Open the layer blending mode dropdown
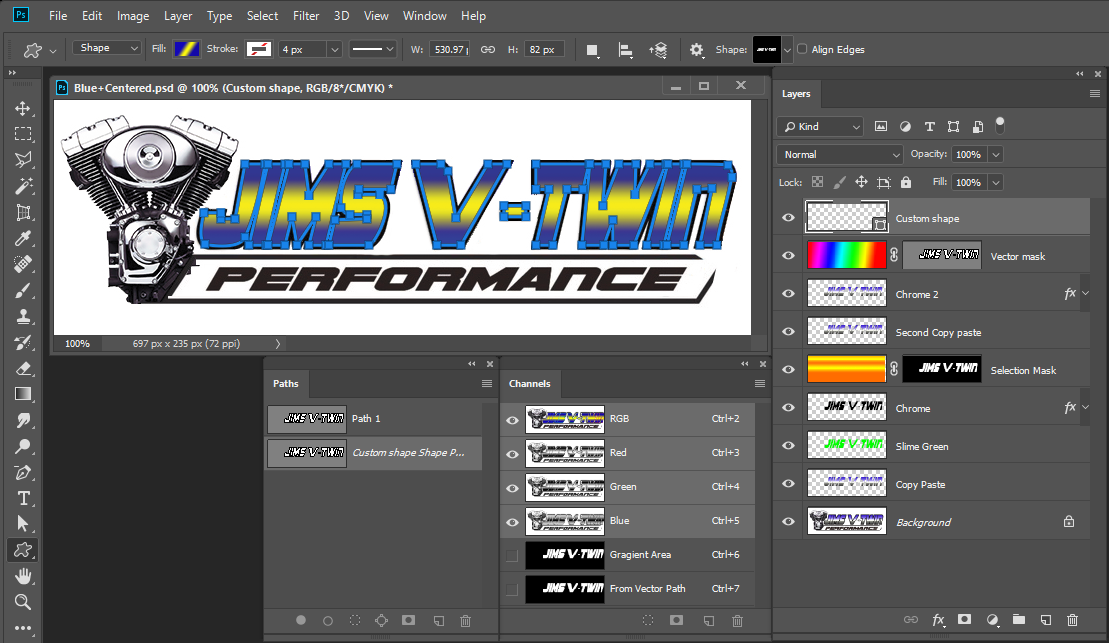This screenshot has height=643, width=1109. pos(839,154)
